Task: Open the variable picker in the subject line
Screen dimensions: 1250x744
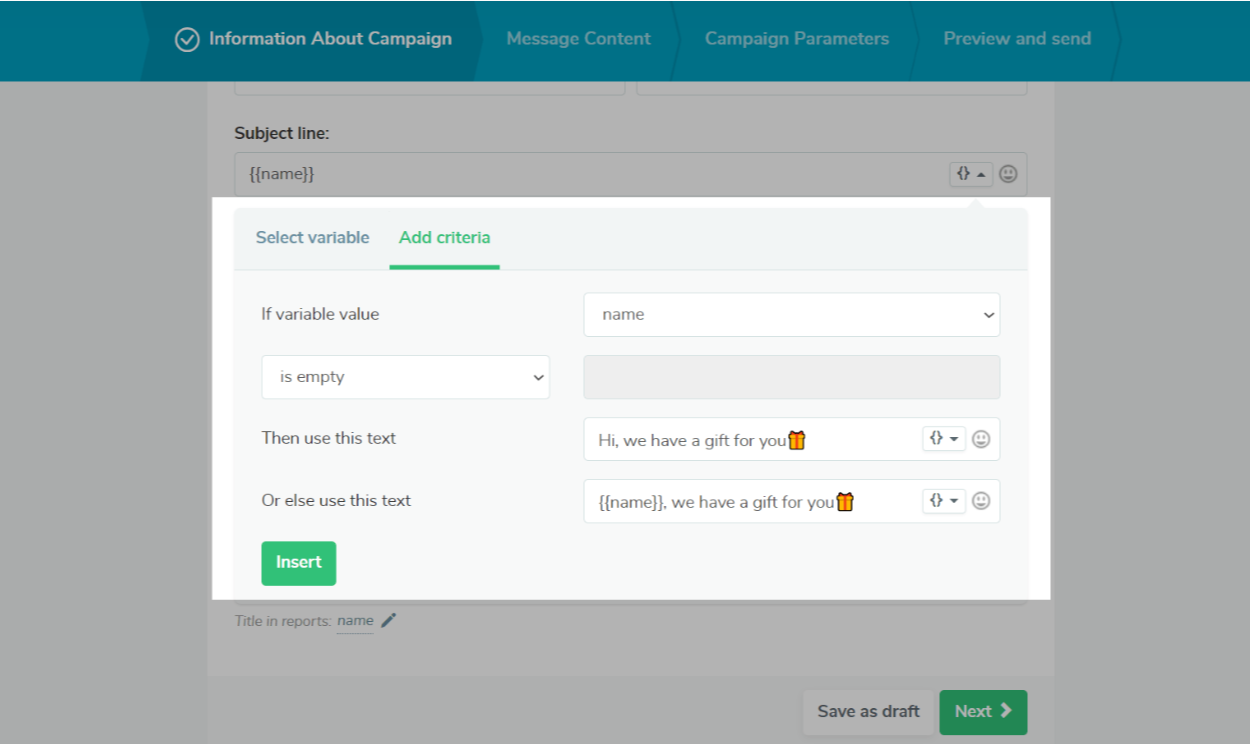Action: (x=965, y=173)
